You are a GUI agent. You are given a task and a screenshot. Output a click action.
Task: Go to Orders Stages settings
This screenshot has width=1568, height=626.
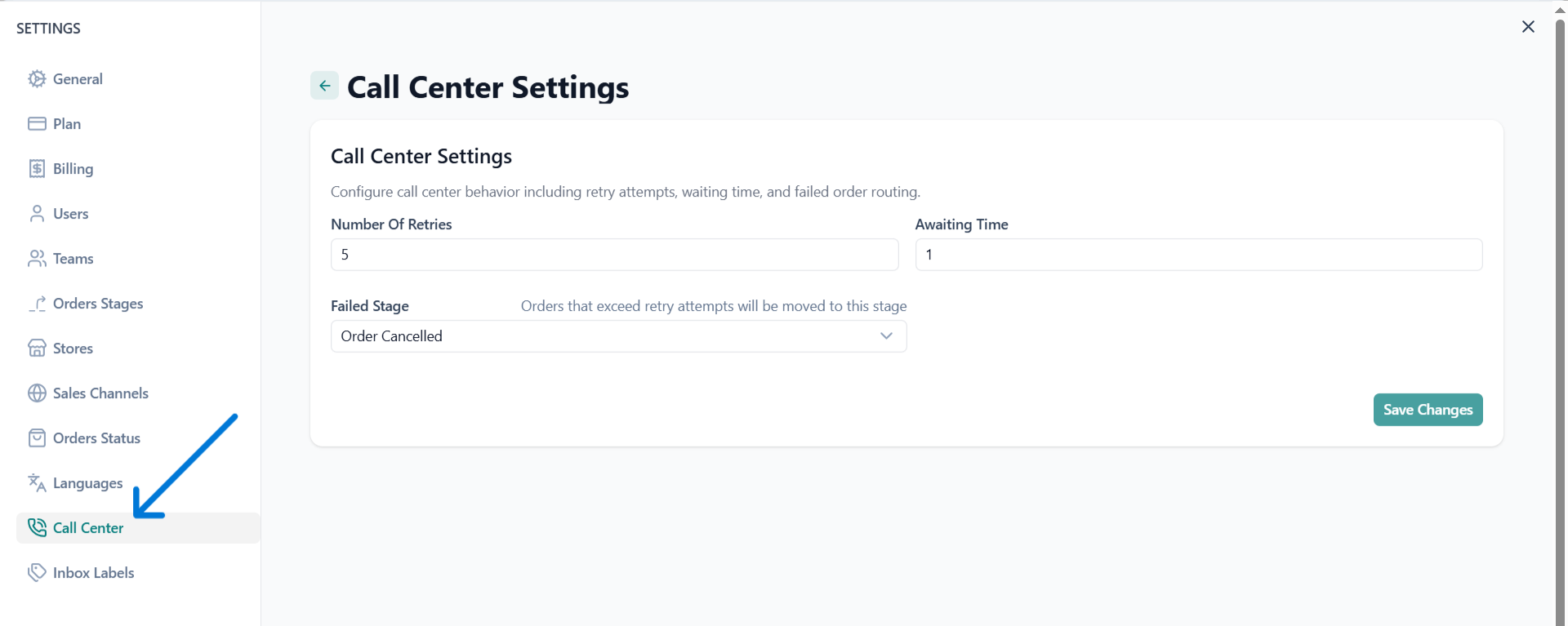[97, 304]
